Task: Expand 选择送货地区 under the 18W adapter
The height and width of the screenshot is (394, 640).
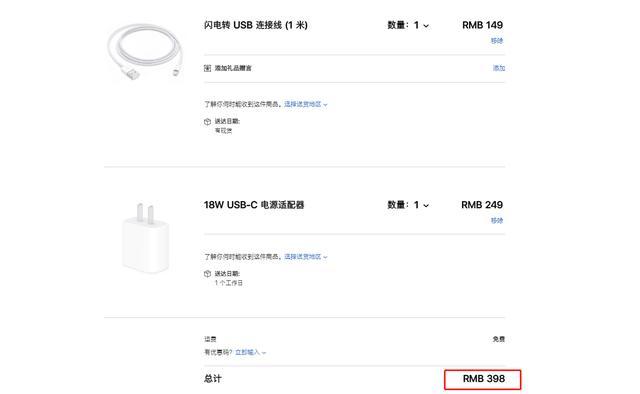Action: tap(306, 257)
